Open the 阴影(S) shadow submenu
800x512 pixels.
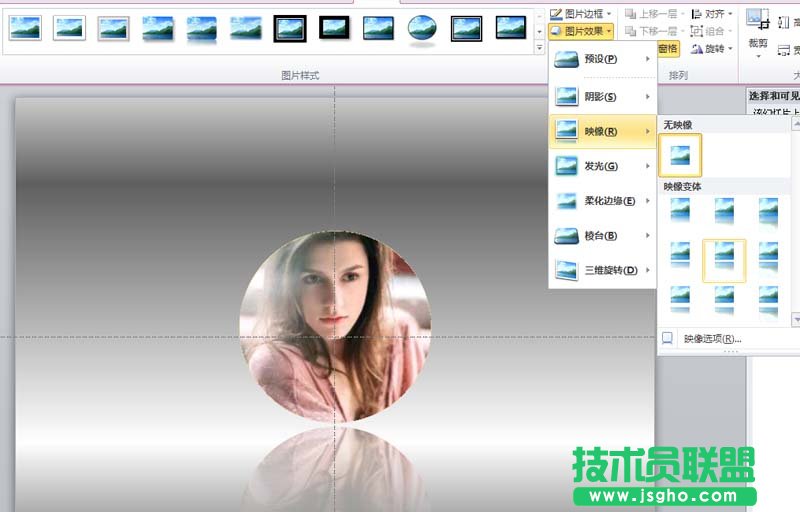[x=603, y=96]
